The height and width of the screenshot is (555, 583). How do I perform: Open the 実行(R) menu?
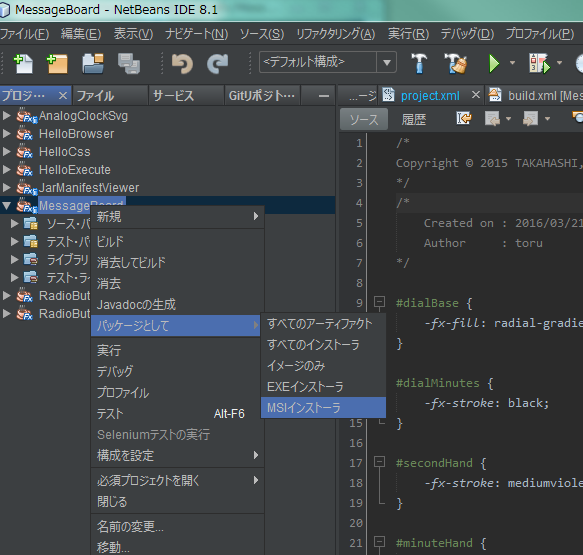(408, 34)
